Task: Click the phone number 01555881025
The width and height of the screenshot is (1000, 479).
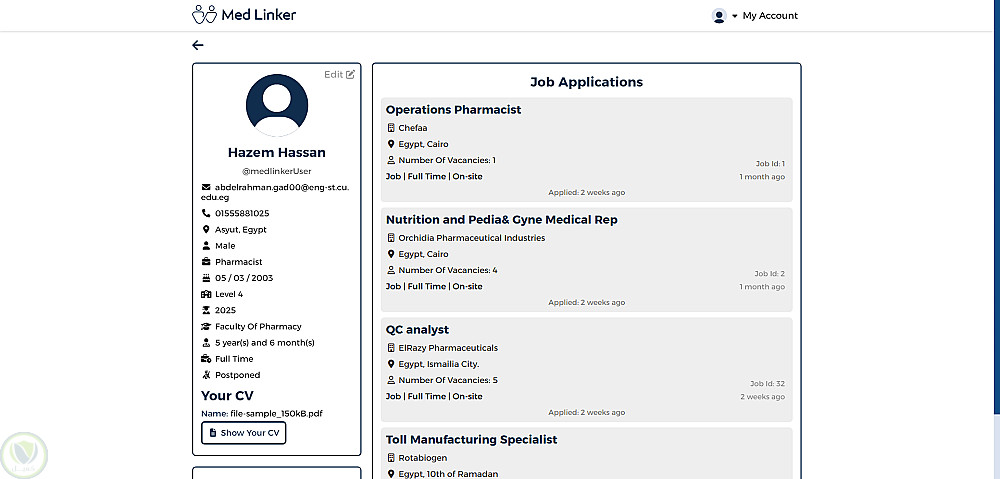Action: [x=242, y=214]
